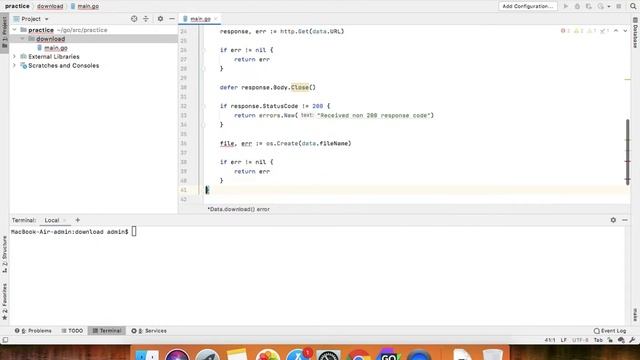Click the Run with Coverage icon

pyautogui.click(x=589, y=6)
